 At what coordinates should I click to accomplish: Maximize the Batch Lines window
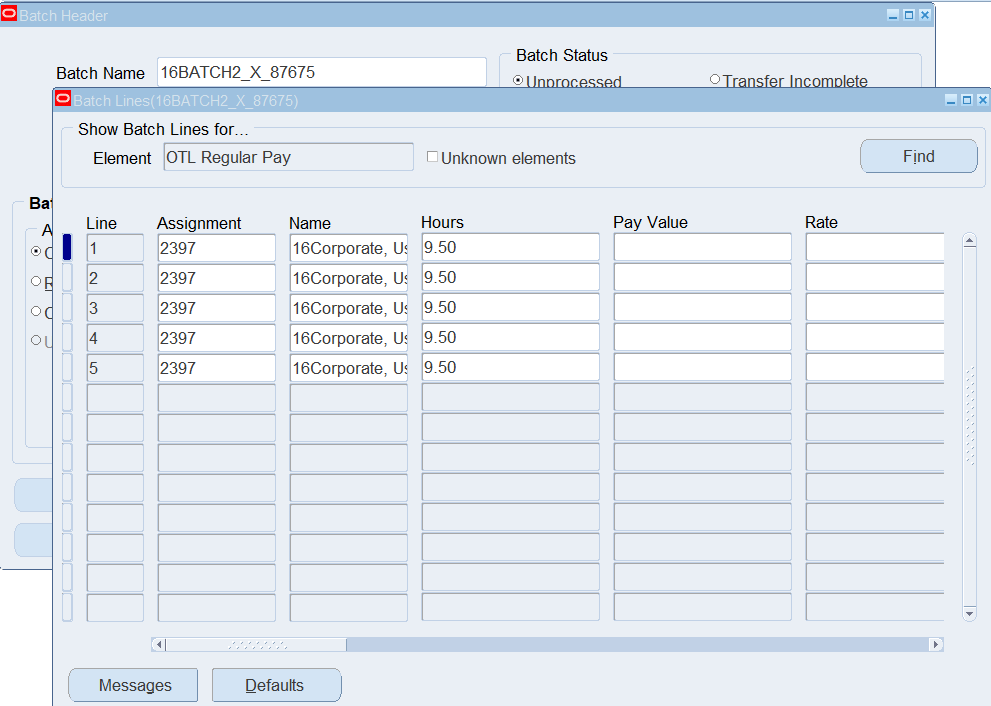point(966,100)
